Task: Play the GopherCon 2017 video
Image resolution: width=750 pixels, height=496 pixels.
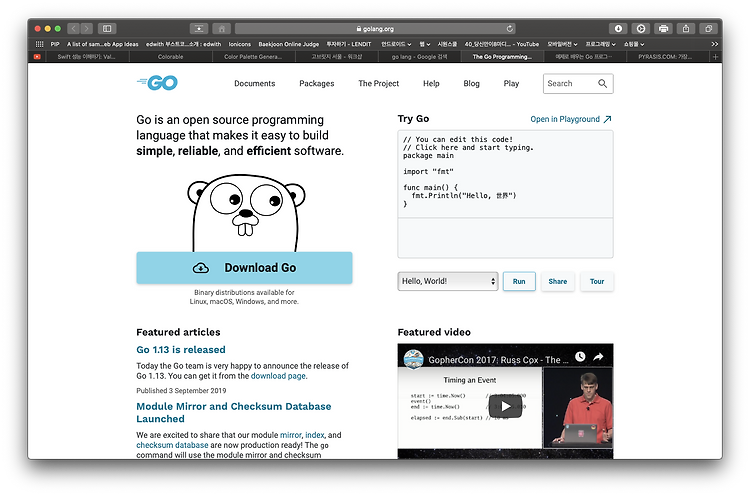Action: click(x=506, y=407)
